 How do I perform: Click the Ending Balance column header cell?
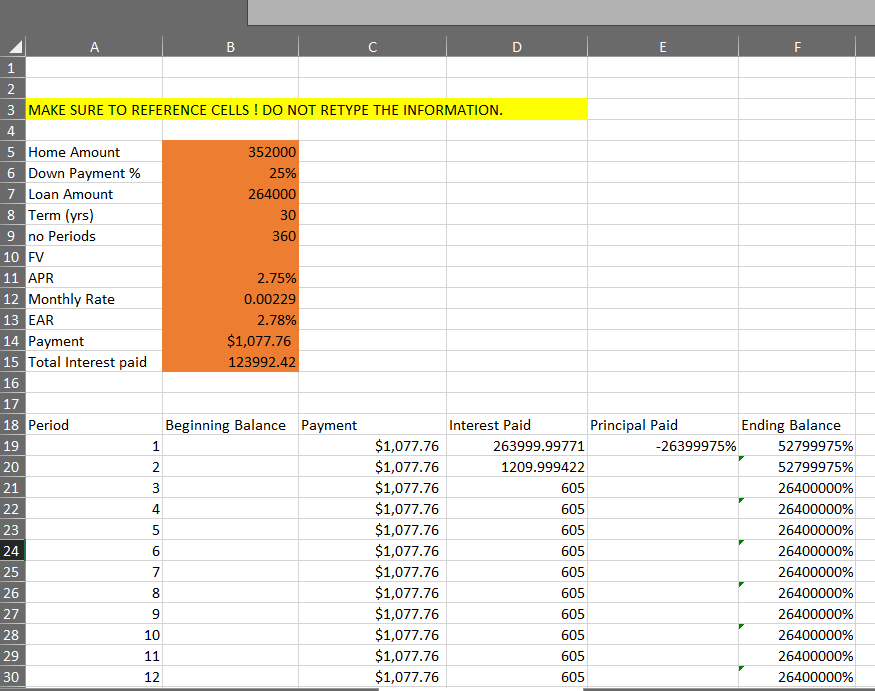point(797,425)
